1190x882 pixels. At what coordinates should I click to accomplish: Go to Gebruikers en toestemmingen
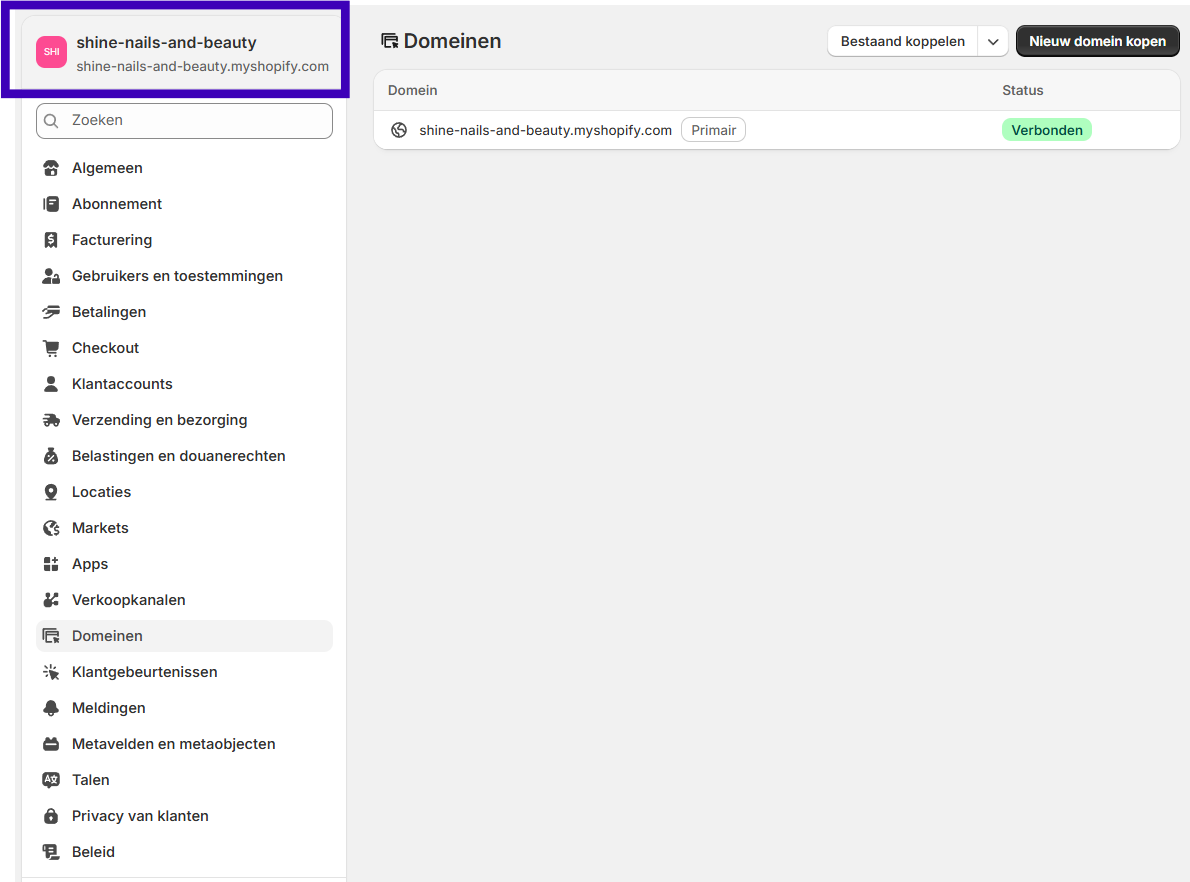coord(177,276)
